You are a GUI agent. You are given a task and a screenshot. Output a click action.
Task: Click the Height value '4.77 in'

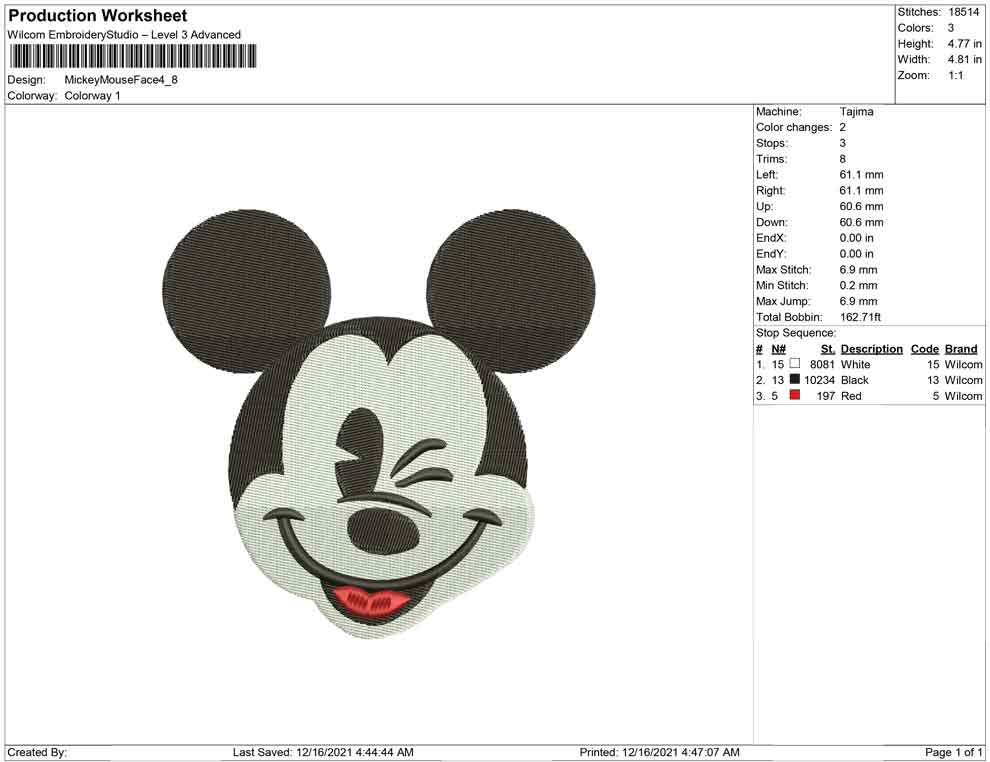[x=965, y=44]
